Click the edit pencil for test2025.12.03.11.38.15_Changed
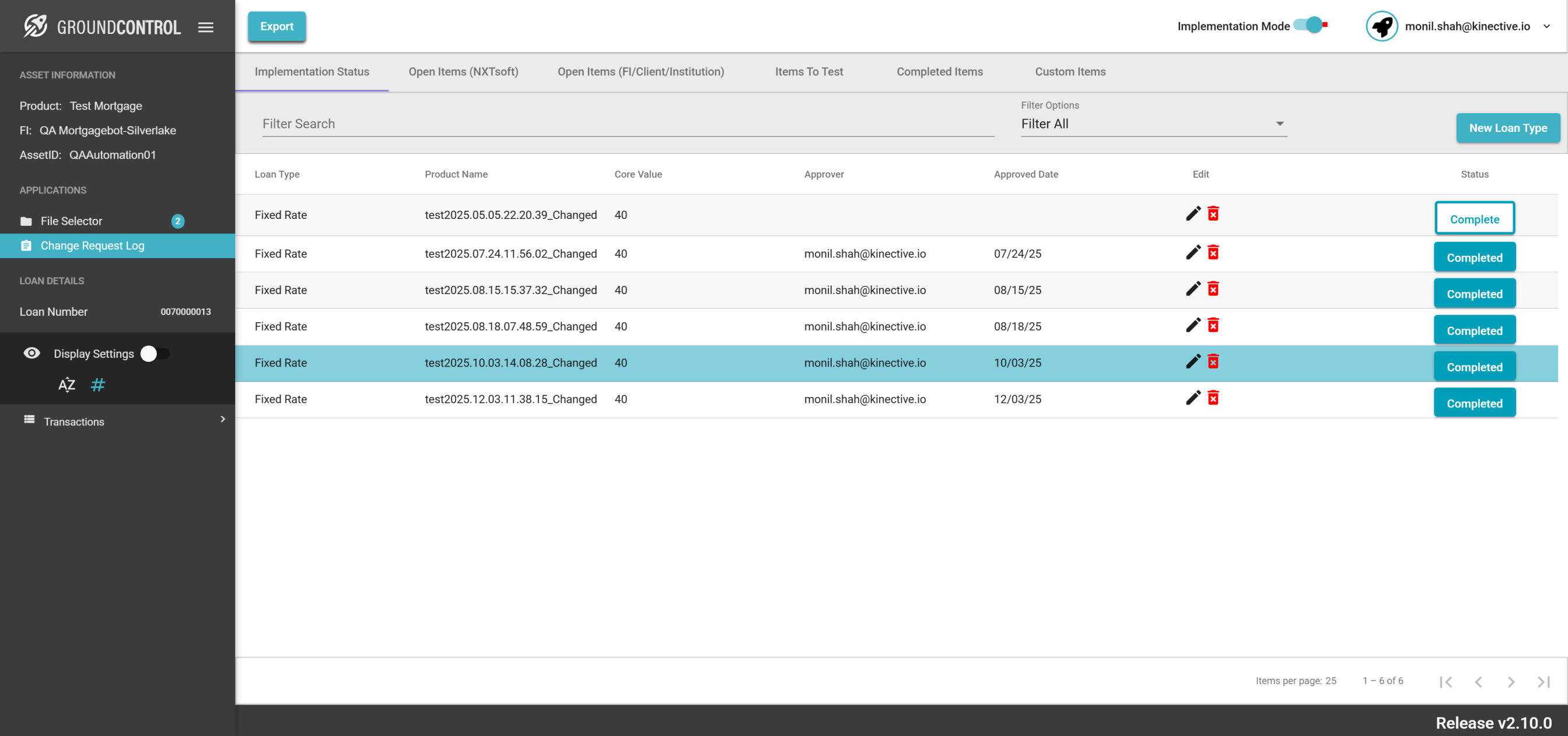 point(1192,399)
